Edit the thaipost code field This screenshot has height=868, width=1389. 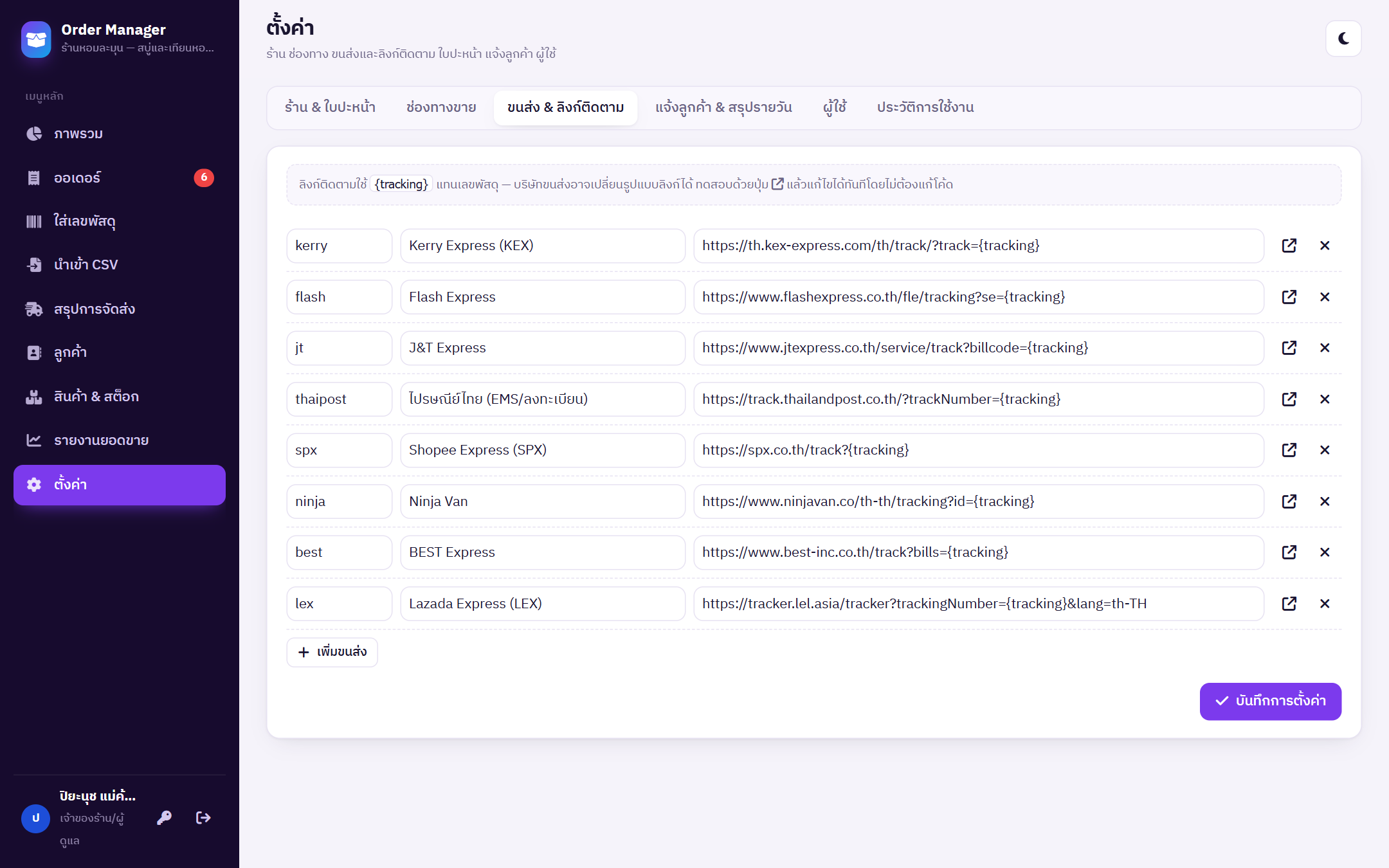(x=340, y=399)
